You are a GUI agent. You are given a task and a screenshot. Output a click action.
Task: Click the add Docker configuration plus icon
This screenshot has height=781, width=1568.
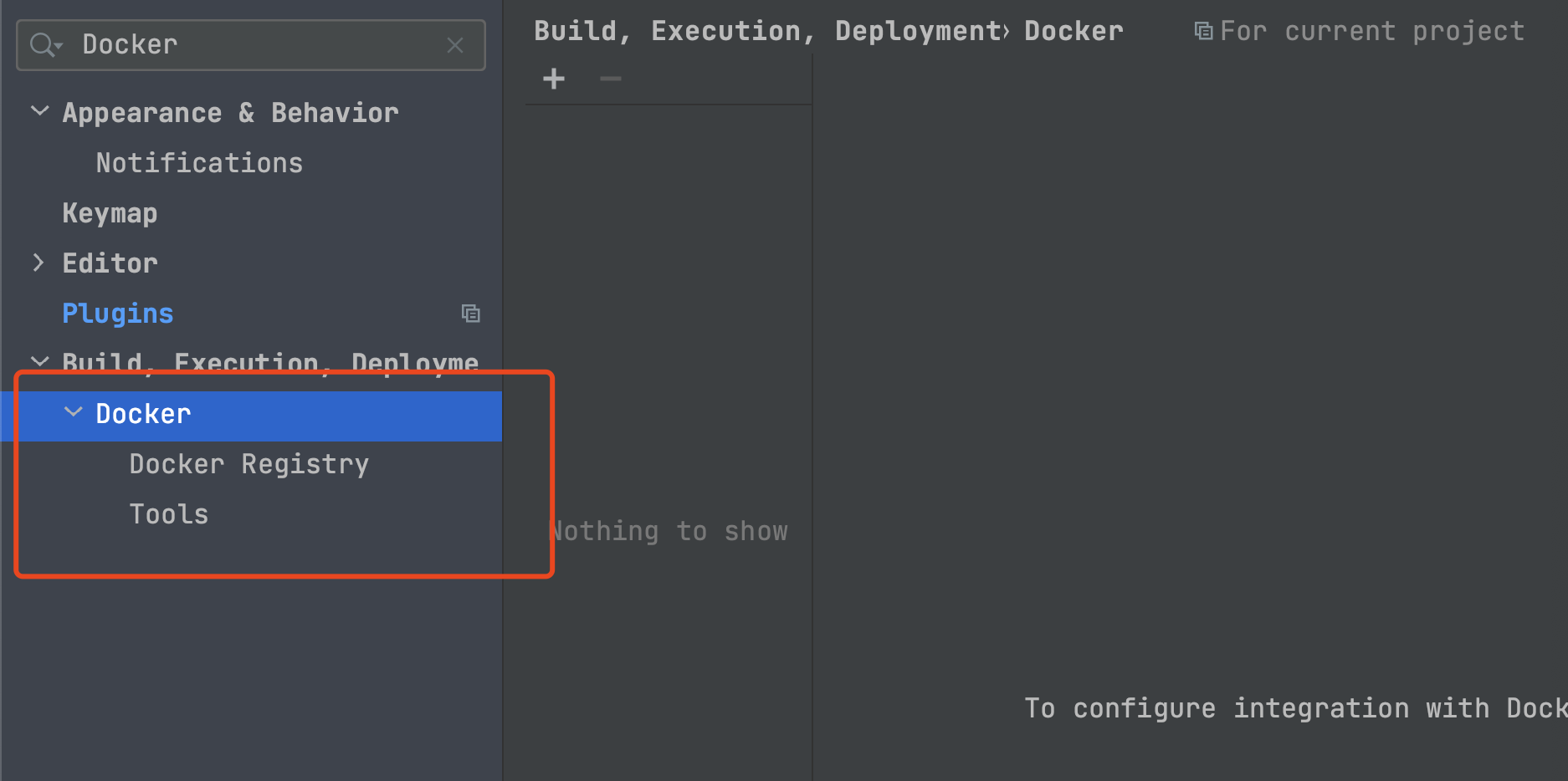(x=554, y=79)
